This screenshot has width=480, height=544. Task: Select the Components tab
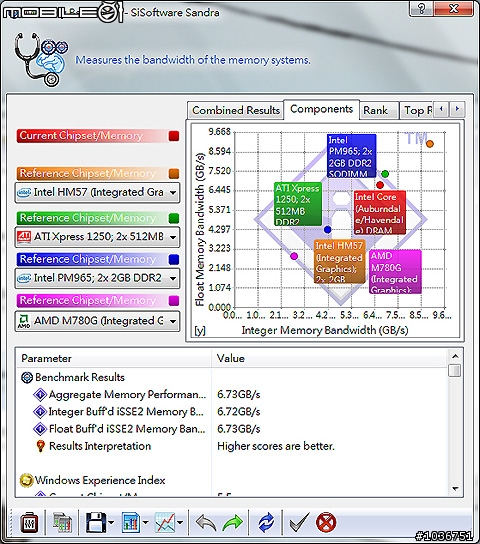point(322,109)
